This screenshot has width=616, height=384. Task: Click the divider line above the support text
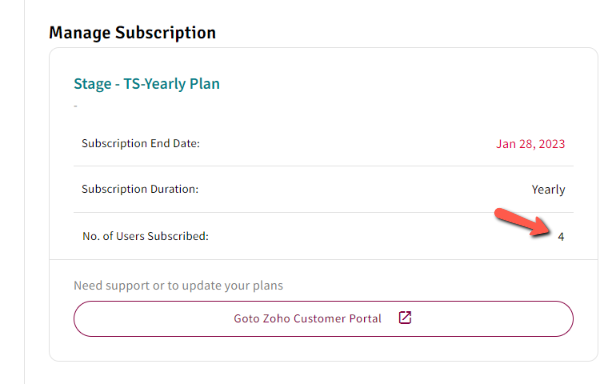tap(323, 259)
